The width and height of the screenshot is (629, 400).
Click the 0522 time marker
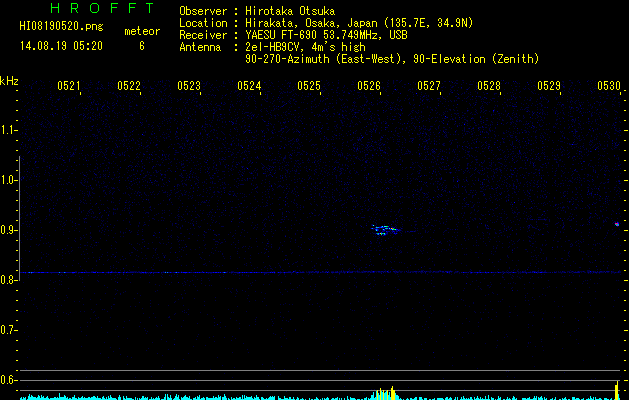tap(129, 86)
